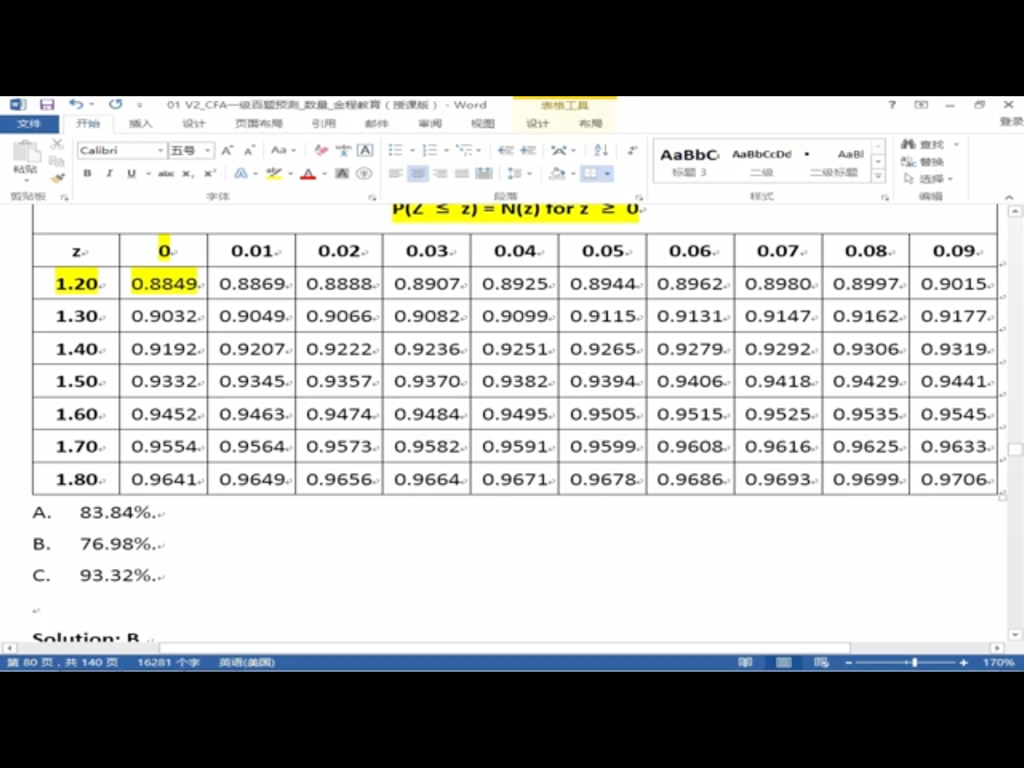
Task: Open the Styles pane launcher
Action: coord(885,197)
